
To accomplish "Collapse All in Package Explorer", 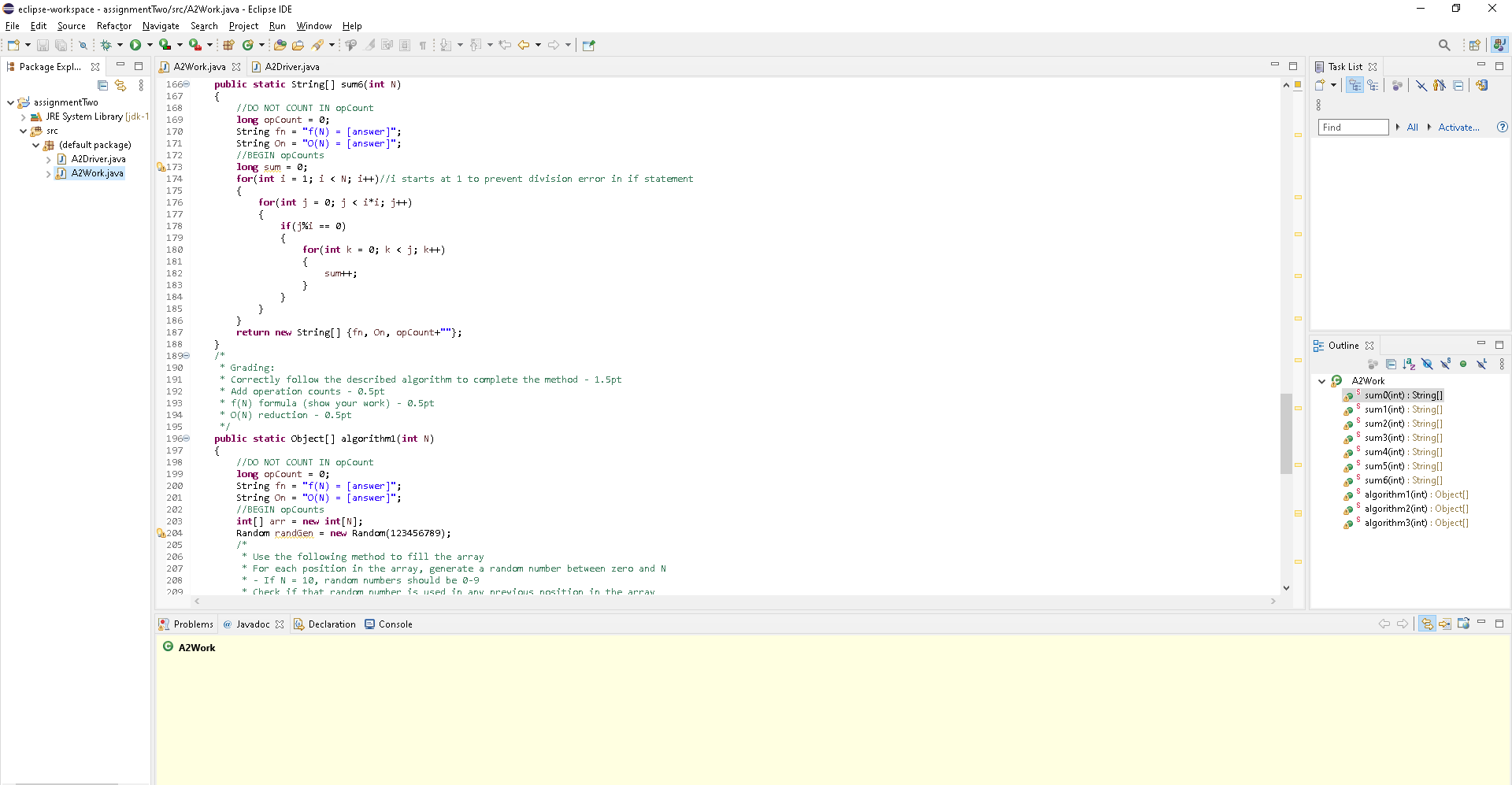I will tap(102, 85).
